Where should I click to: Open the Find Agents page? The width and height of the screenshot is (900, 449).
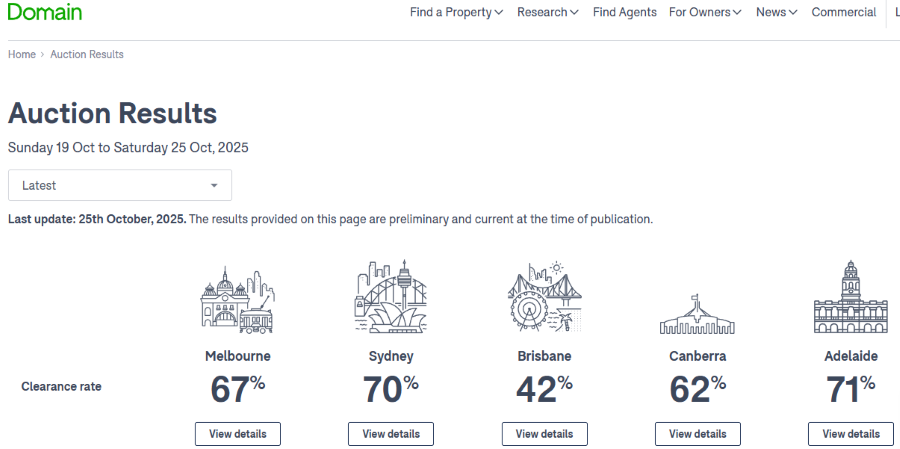coord(624,12)
